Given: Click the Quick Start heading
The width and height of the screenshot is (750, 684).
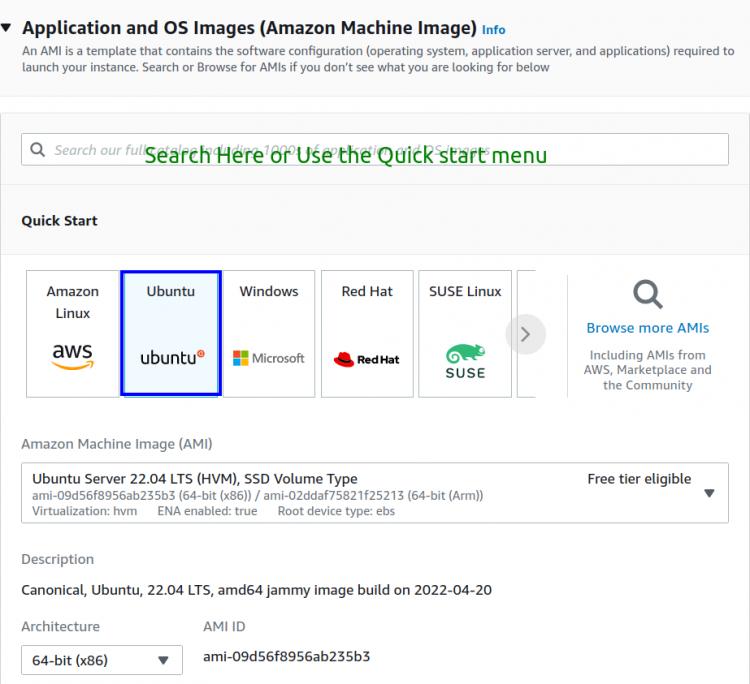Looking at the screenshot, I should point(59,221).
